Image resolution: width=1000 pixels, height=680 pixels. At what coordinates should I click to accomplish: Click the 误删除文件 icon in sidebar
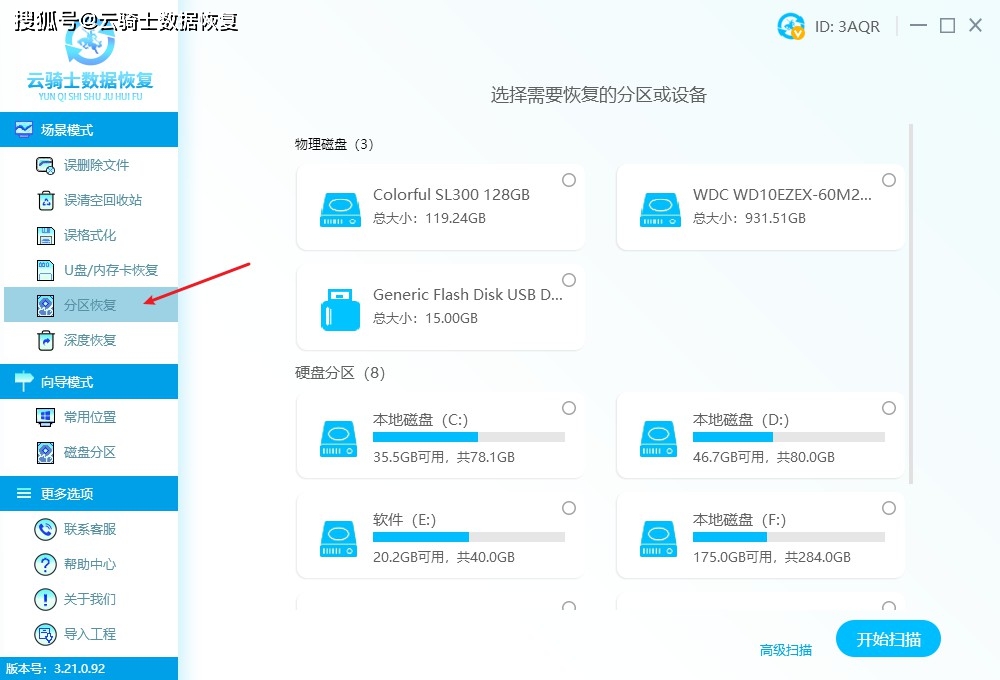(46, 166)
